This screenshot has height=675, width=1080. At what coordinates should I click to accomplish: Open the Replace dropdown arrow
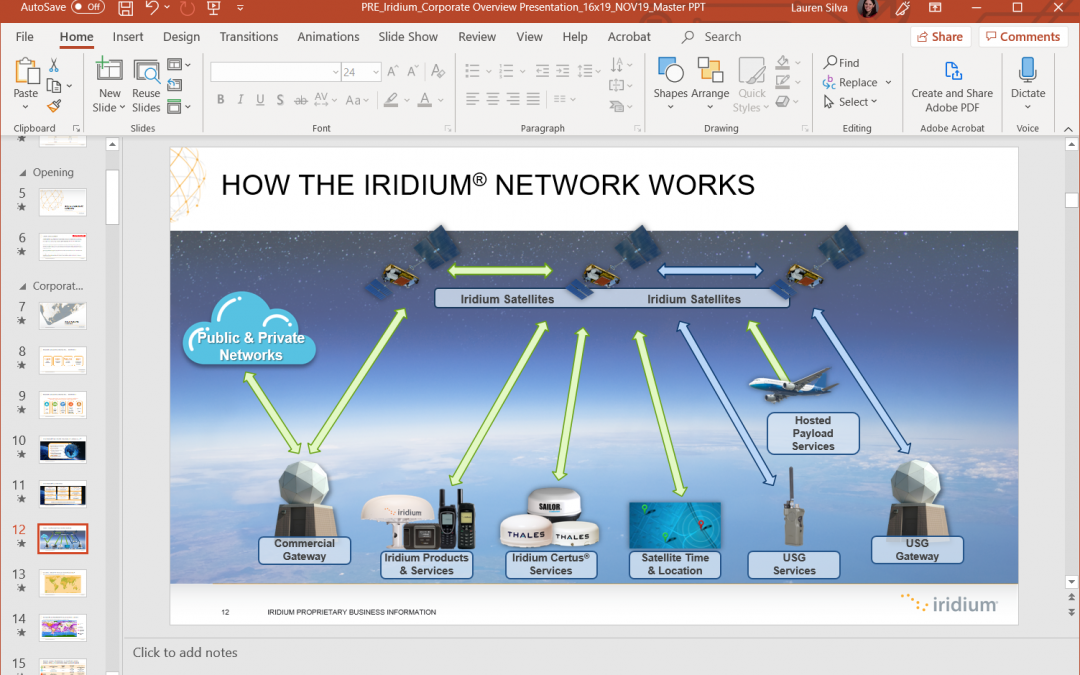pyautogui.click(x=889, y=82)
